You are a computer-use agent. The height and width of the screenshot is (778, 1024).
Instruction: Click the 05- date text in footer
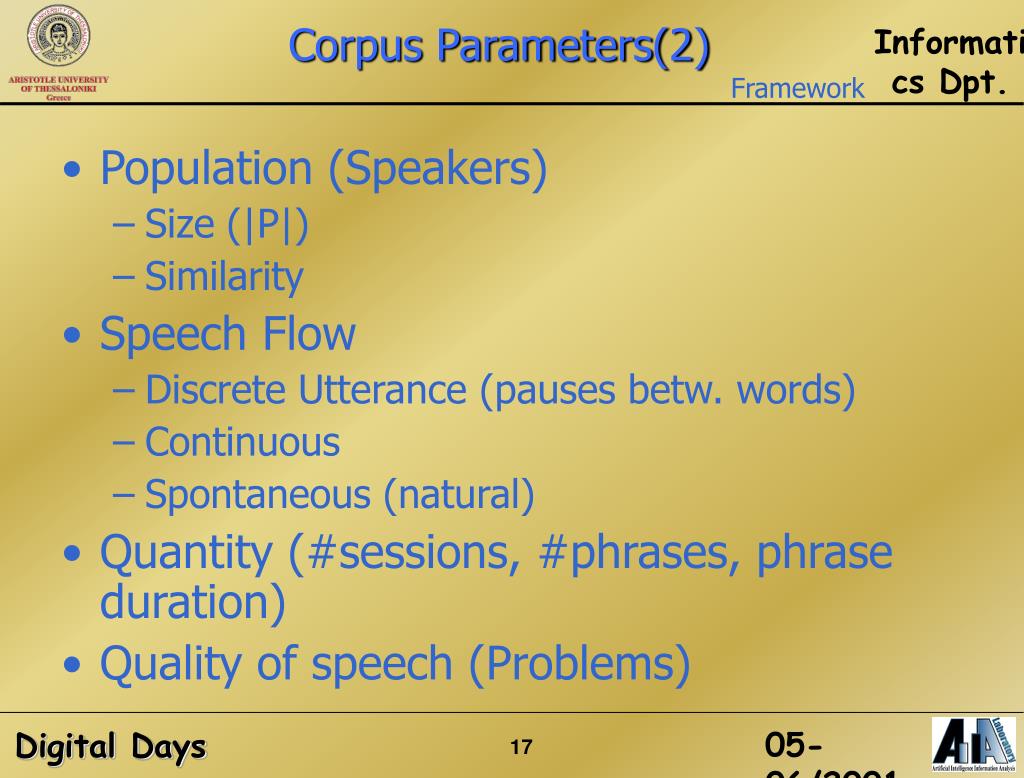click(x=793, y=745)
